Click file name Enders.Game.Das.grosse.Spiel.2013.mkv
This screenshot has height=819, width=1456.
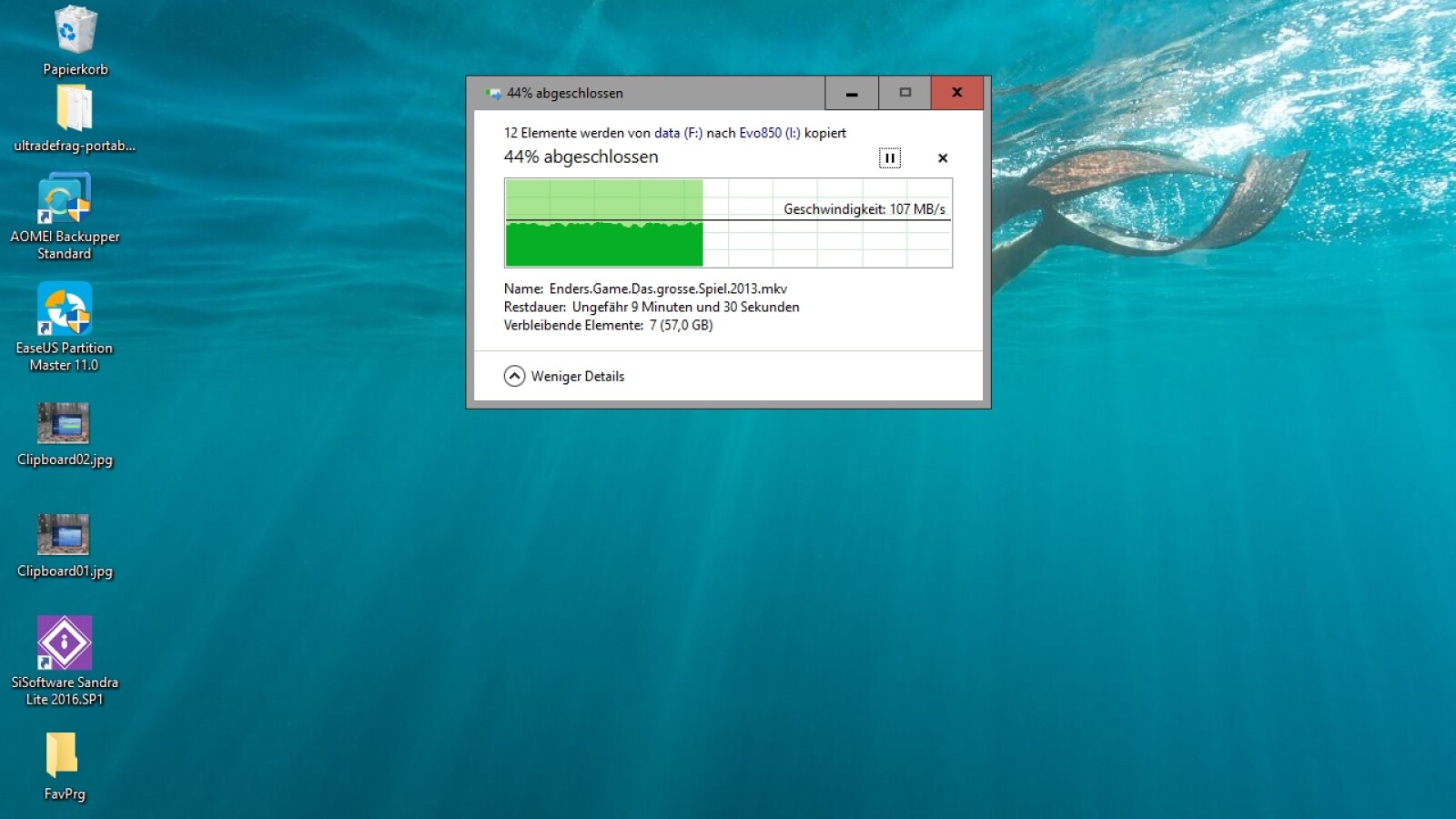pyautogui.click(x=668, y=288)
